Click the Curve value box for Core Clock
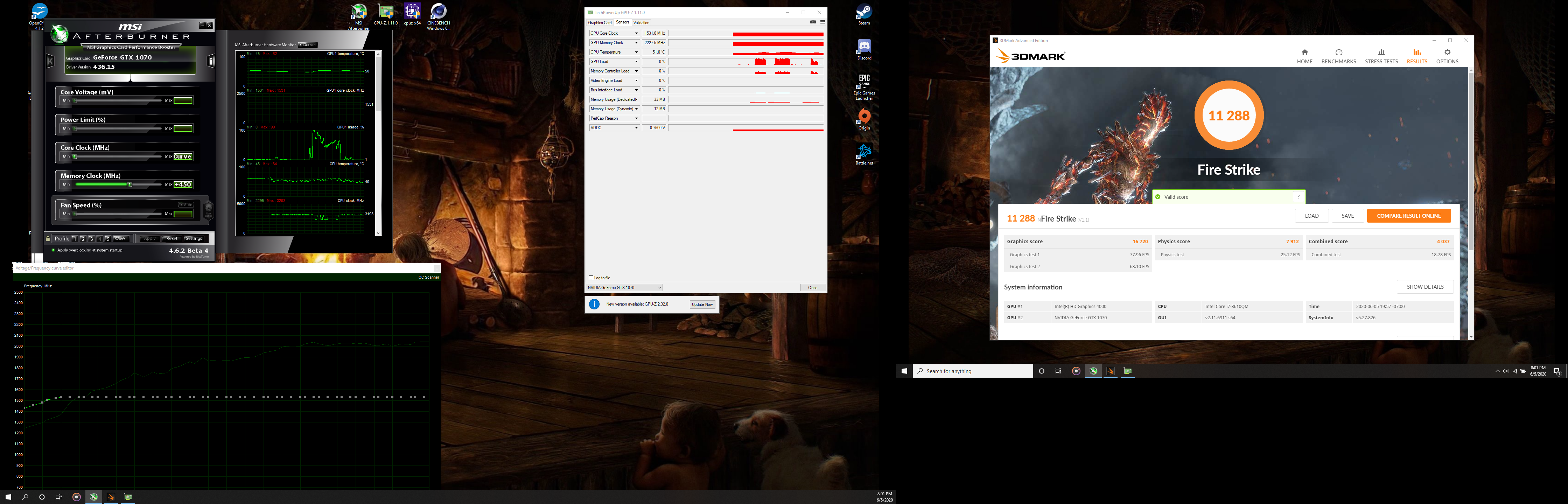1568x504 pixels. tap(183, 156)
